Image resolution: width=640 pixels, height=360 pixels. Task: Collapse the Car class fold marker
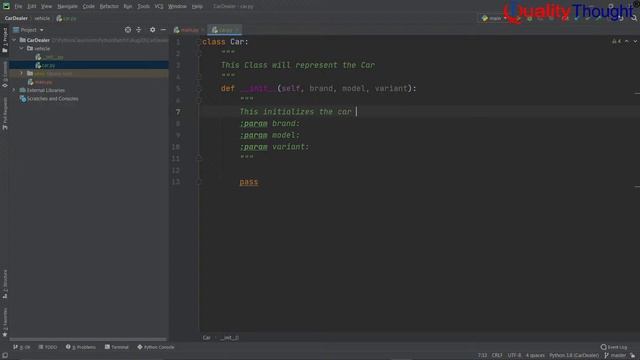(200, 42)
